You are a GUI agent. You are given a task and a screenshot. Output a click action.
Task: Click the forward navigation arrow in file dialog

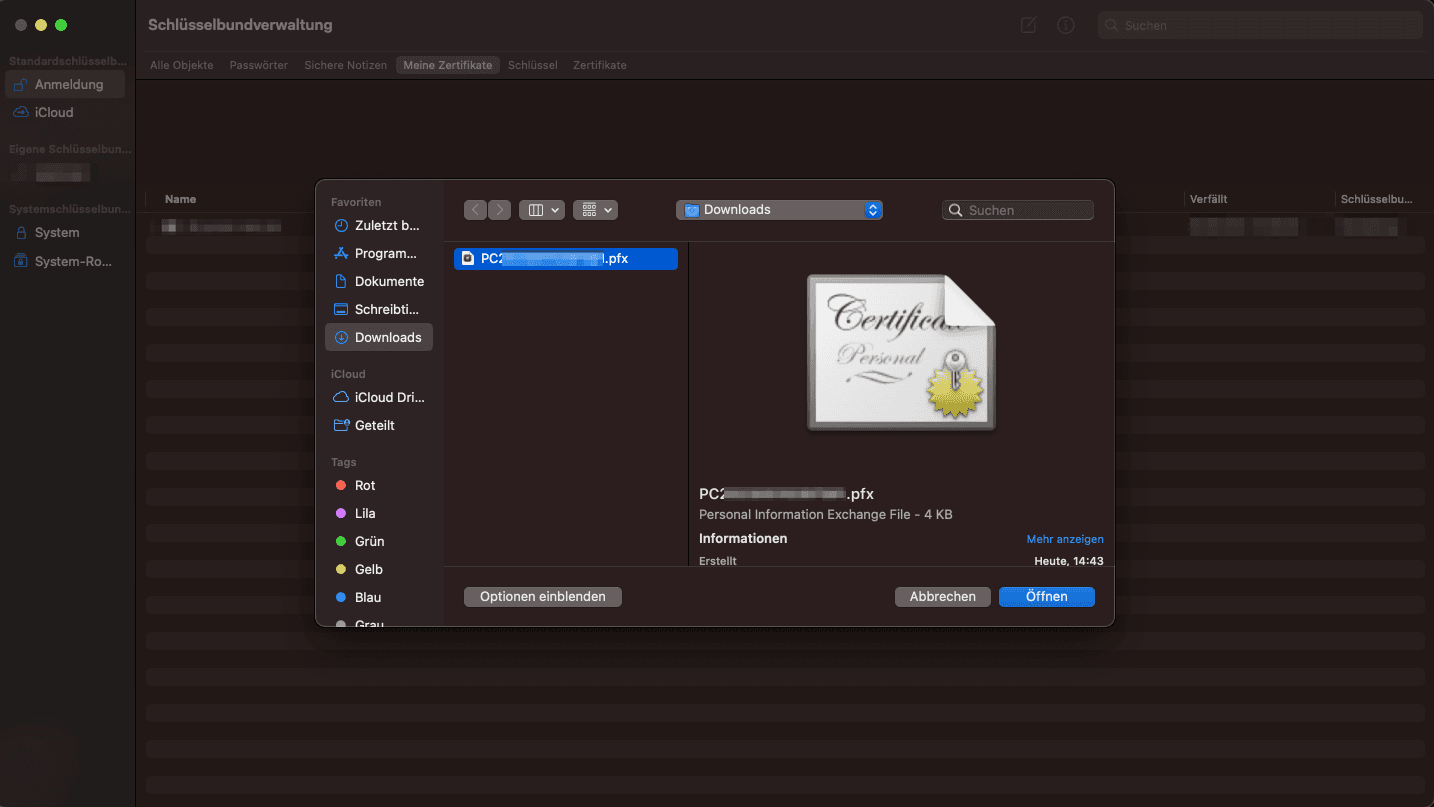pyautogui.click(x=500, y=210)
